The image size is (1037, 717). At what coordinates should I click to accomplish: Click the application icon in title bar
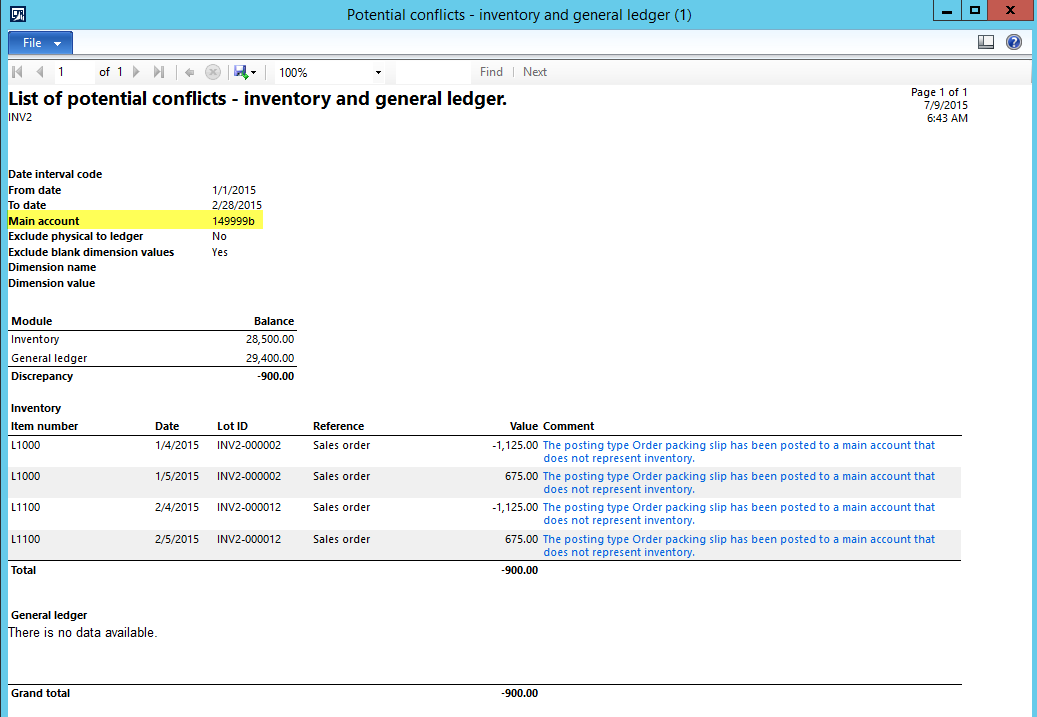coord(17,14)
